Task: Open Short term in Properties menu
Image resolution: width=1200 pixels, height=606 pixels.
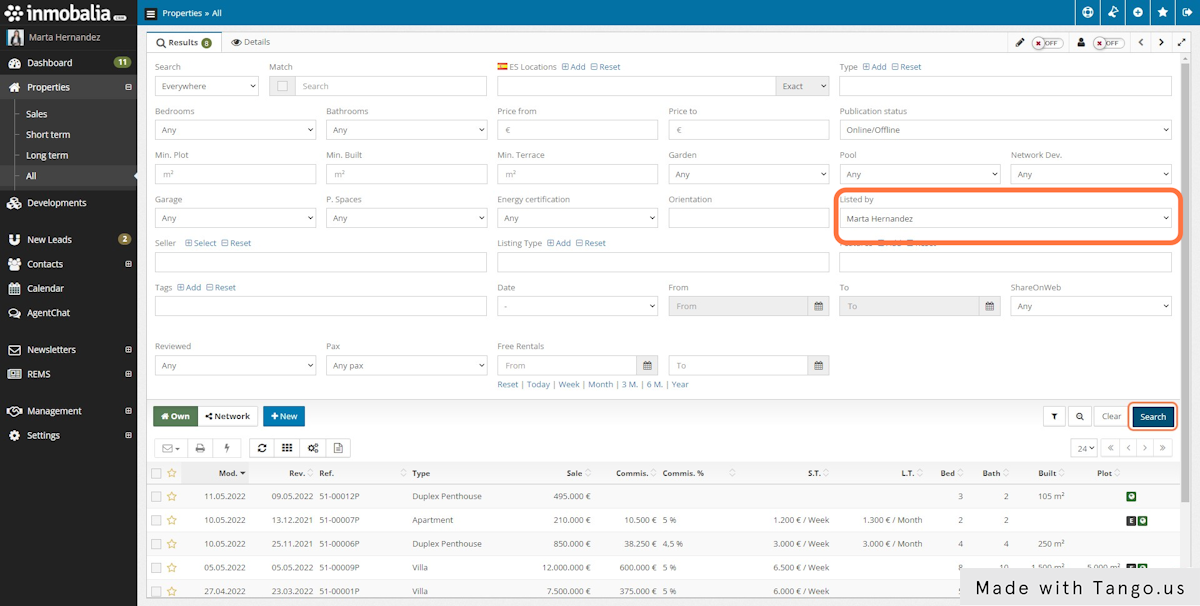Action: pyautogui.click(x=48, y=135)
